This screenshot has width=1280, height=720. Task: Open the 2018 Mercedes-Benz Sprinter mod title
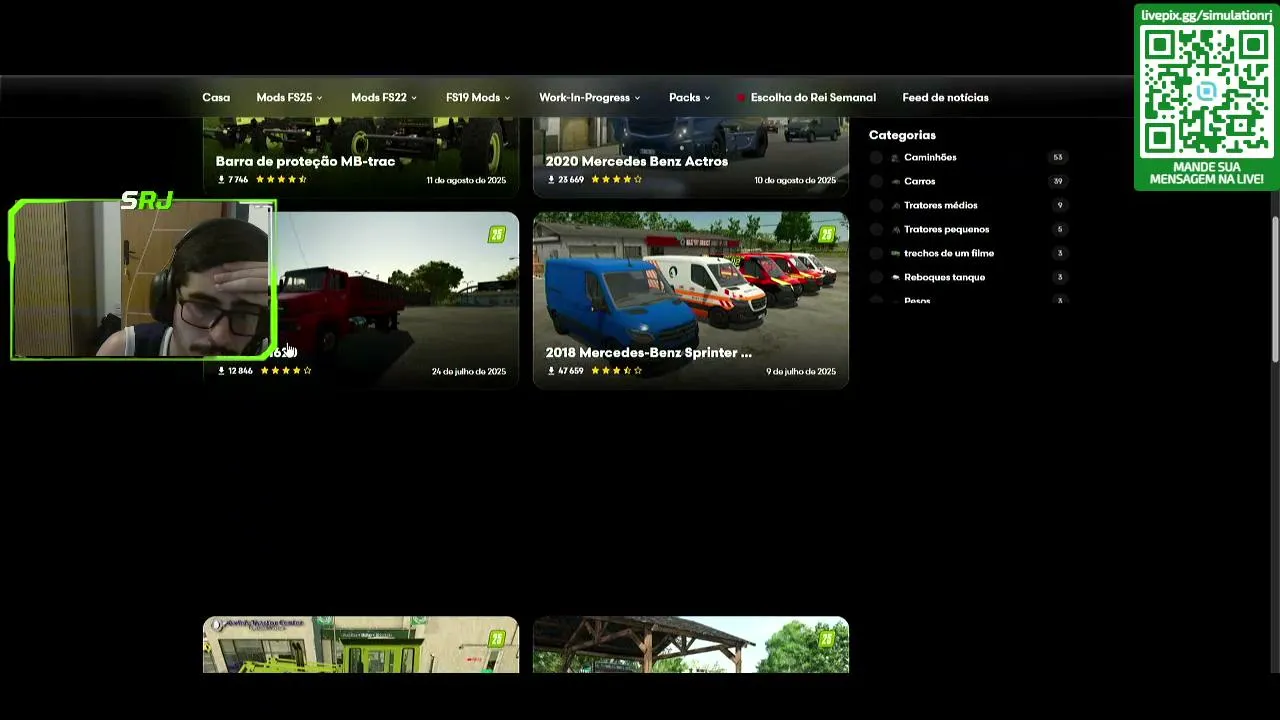click(x=648, y=353)
